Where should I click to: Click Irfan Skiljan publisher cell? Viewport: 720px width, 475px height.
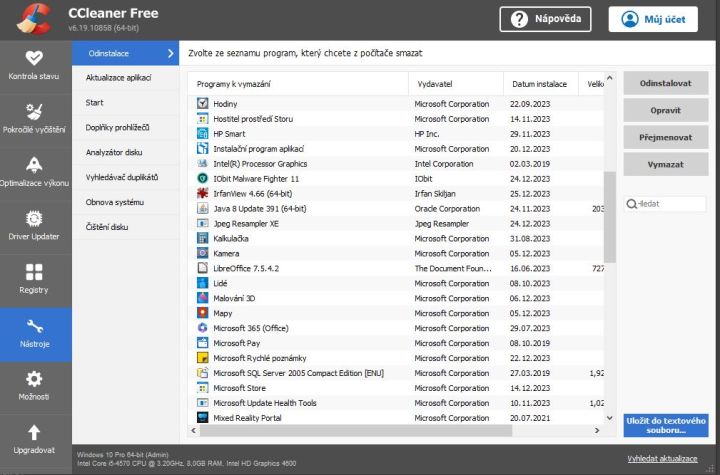click(x=435, y=193)
